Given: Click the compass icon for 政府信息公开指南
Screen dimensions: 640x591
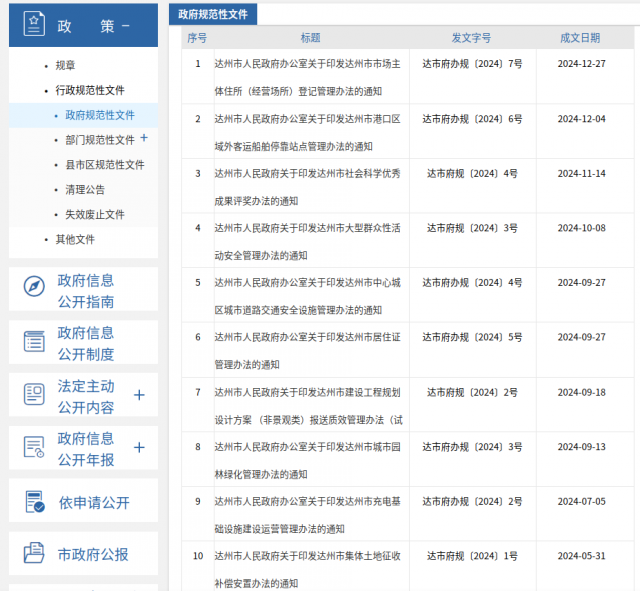Looking at the screenshot, I should [x=34, y=288].
